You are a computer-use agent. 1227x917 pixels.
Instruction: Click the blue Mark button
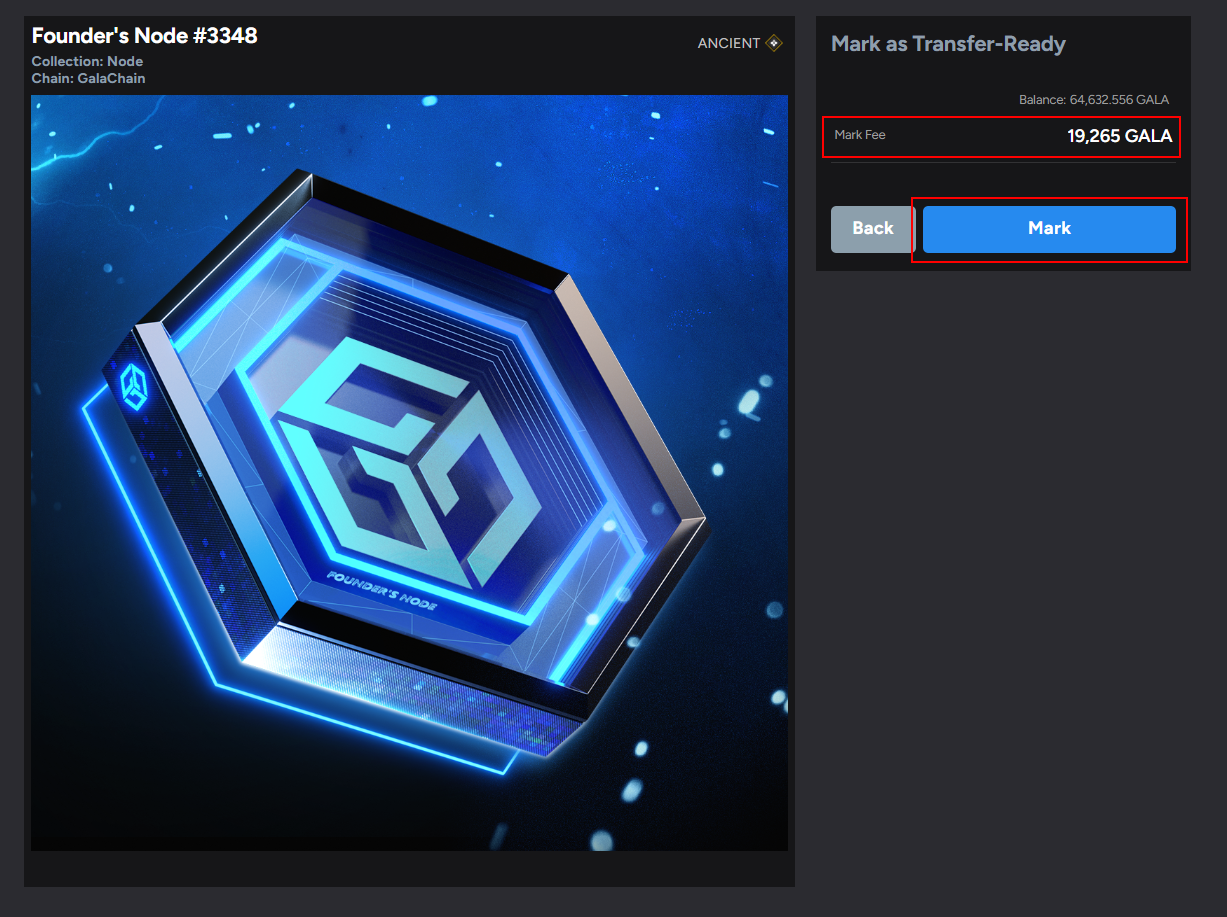click(1049, 229)
